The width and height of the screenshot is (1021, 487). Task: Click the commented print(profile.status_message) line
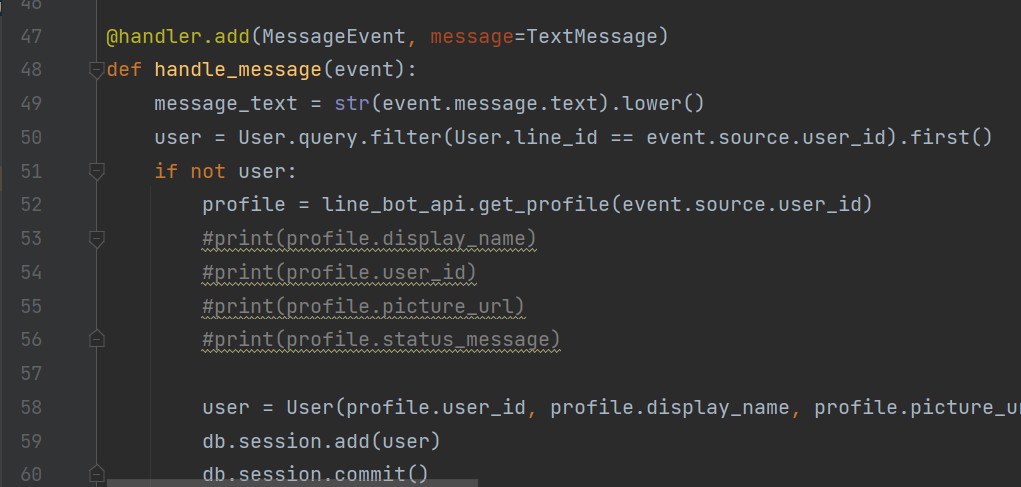click(x=381, y=340)
